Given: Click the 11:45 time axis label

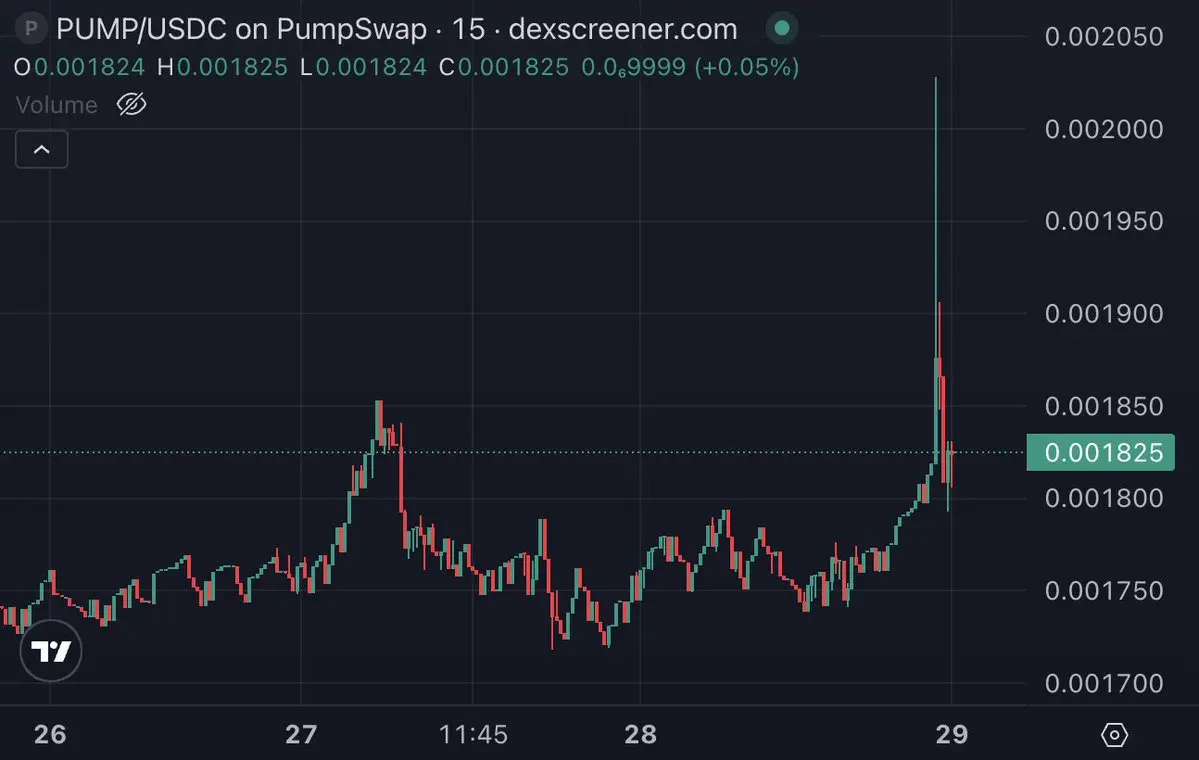Looking at the screenshot, I should (473, 735).
